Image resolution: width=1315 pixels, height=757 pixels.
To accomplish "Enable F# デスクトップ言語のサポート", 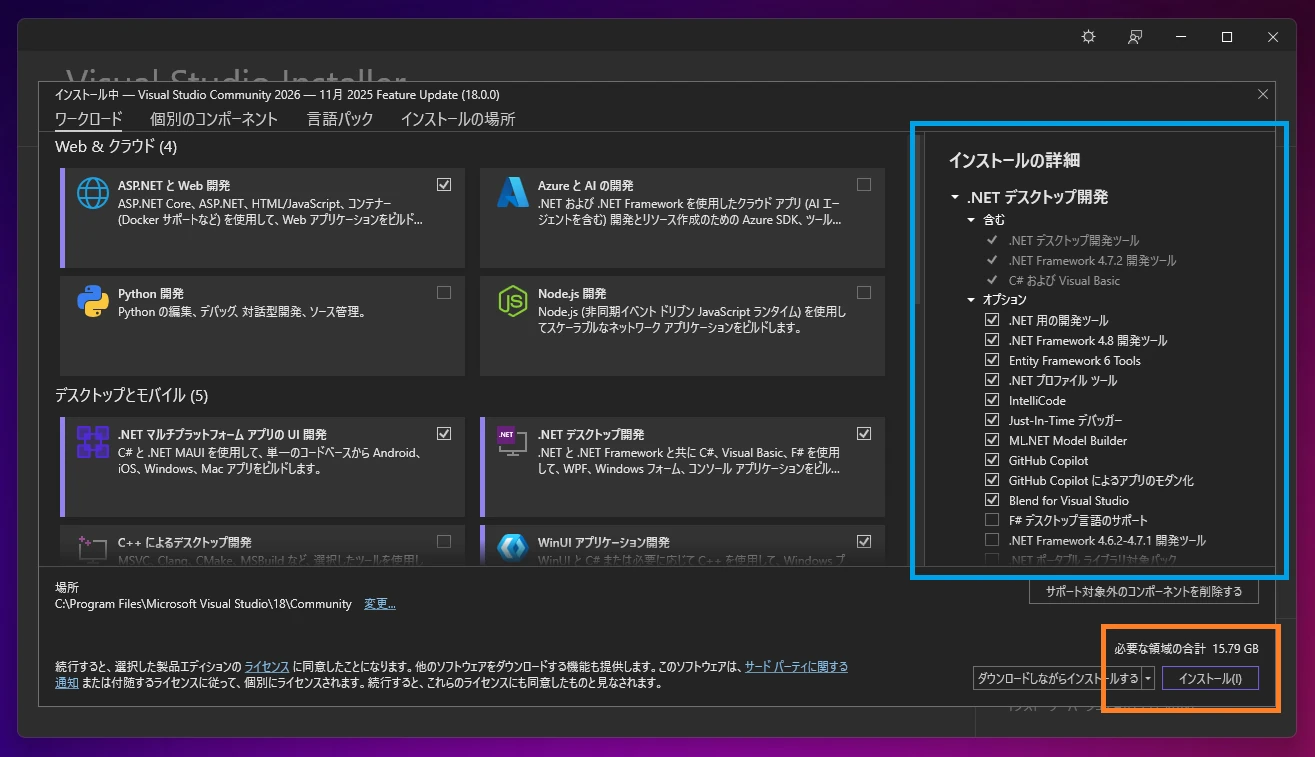I will (x=991, y=519).
